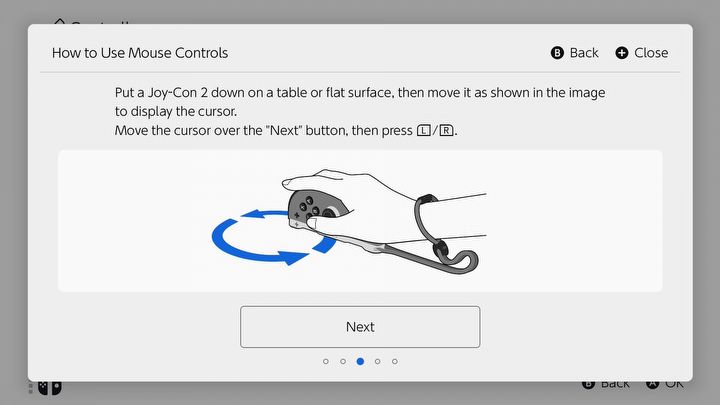Jump to the last page indicator dot
This screenshot has height=405, width=720.
(x=394, y=361)
